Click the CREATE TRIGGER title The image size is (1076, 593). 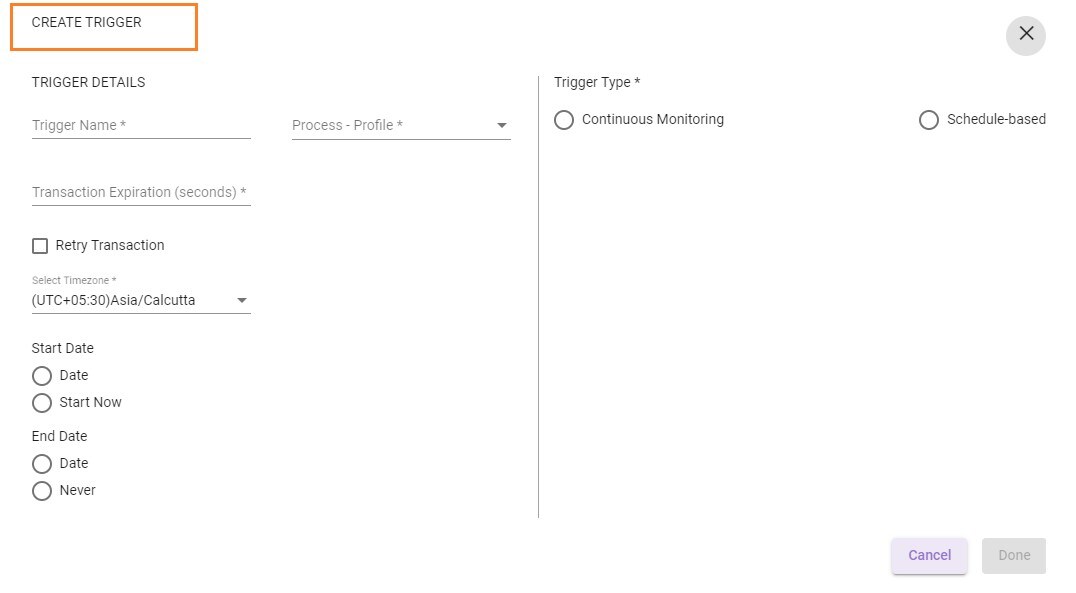coord(86,23)
